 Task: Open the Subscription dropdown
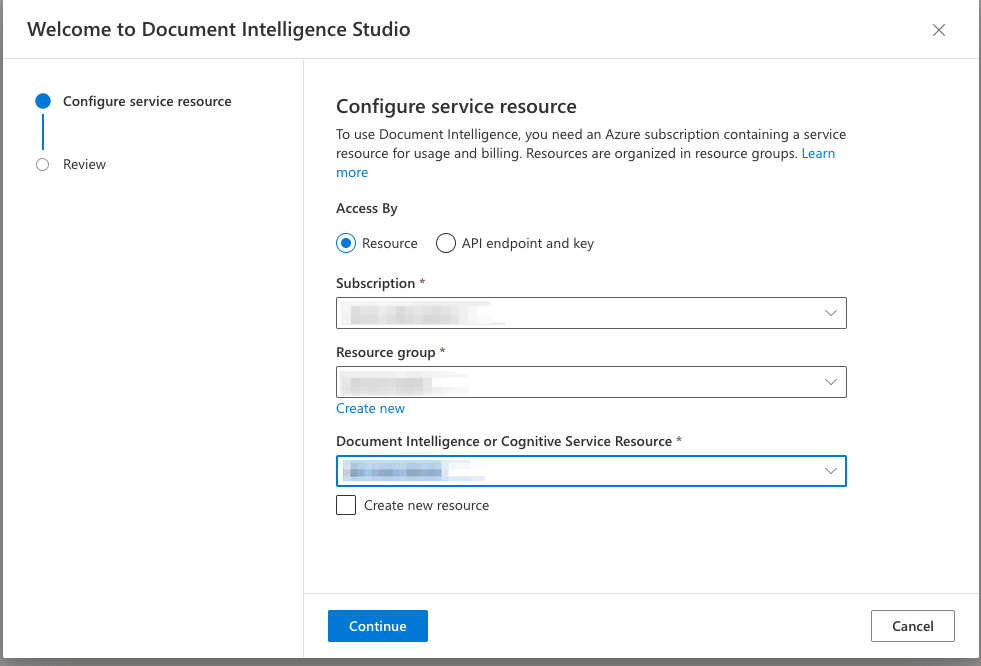coord(591,313)
